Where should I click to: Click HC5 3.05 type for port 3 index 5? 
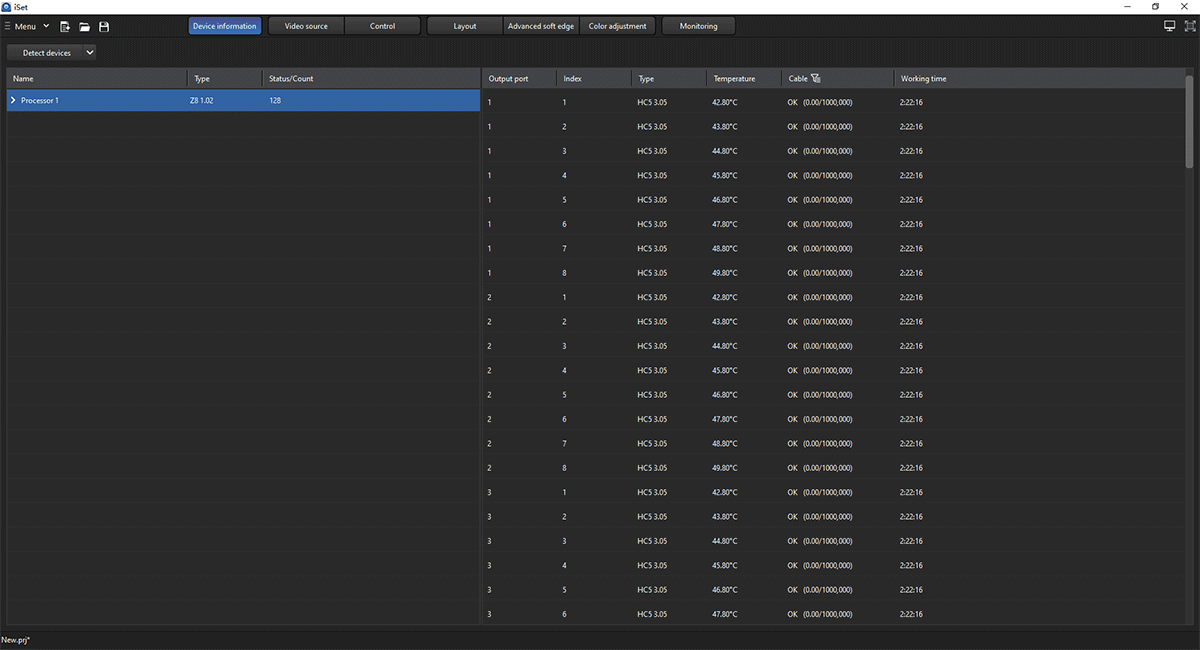(652, 590)
